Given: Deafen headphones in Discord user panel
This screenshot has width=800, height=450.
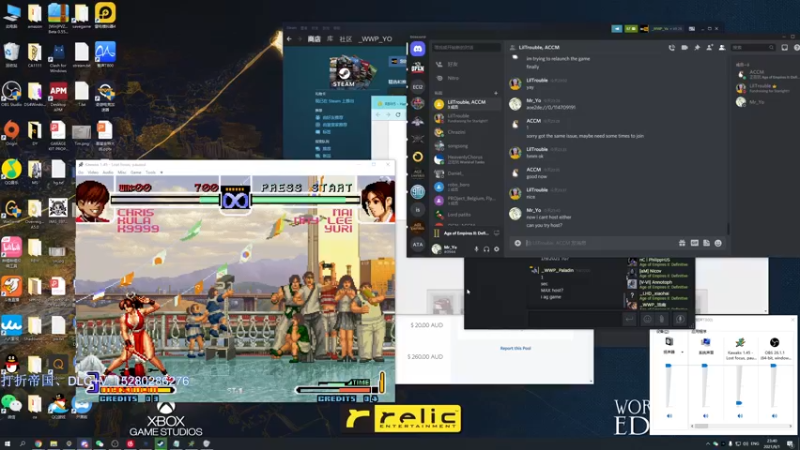Looking at the screenshot, I should coord(487,249).
